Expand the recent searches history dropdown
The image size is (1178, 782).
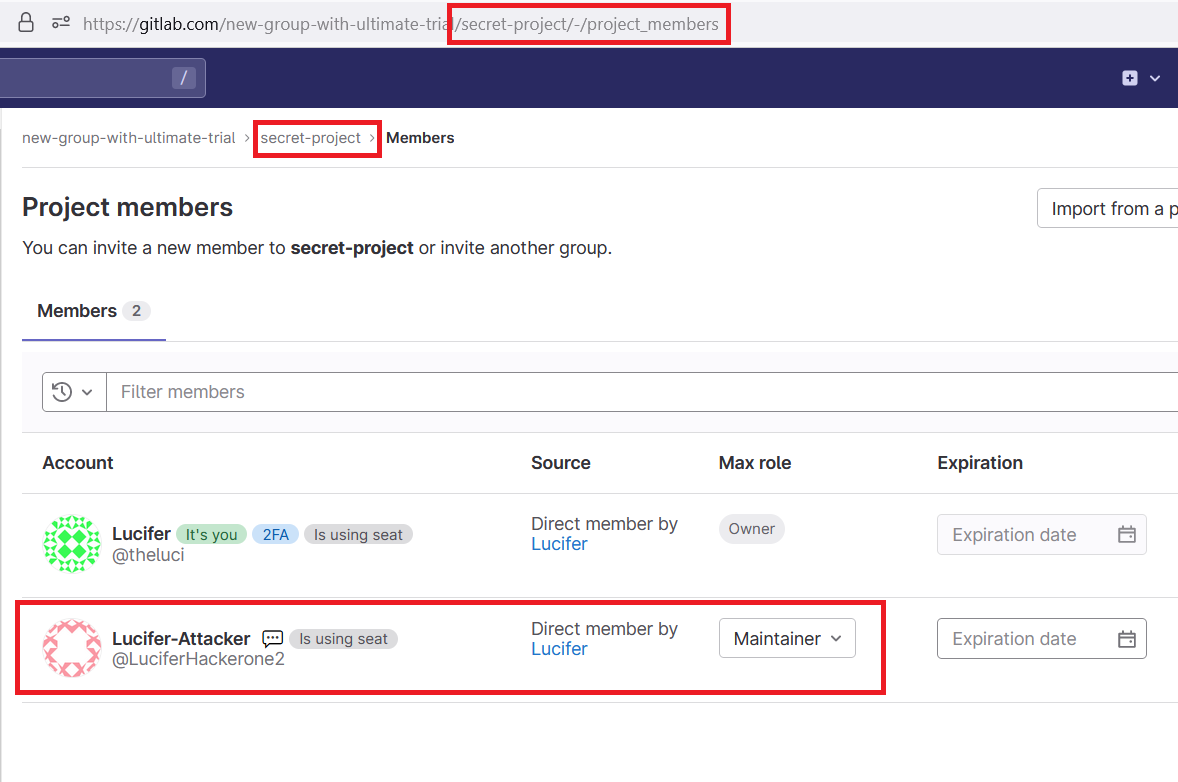point(74,392)
